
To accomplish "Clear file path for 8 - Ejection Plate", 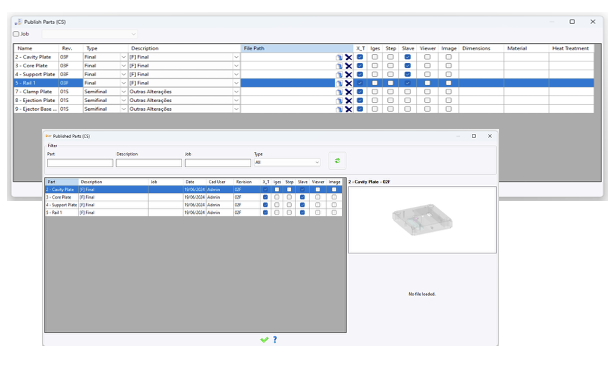I will click(x=348, y=101).
